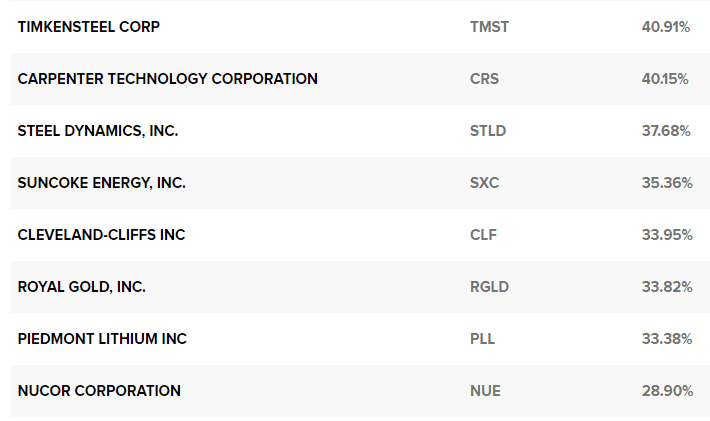Image resolution: width=710 pixels, height=421 pixels.
Task: Click the RGLD ticker symbol
Action: (489, 287)
